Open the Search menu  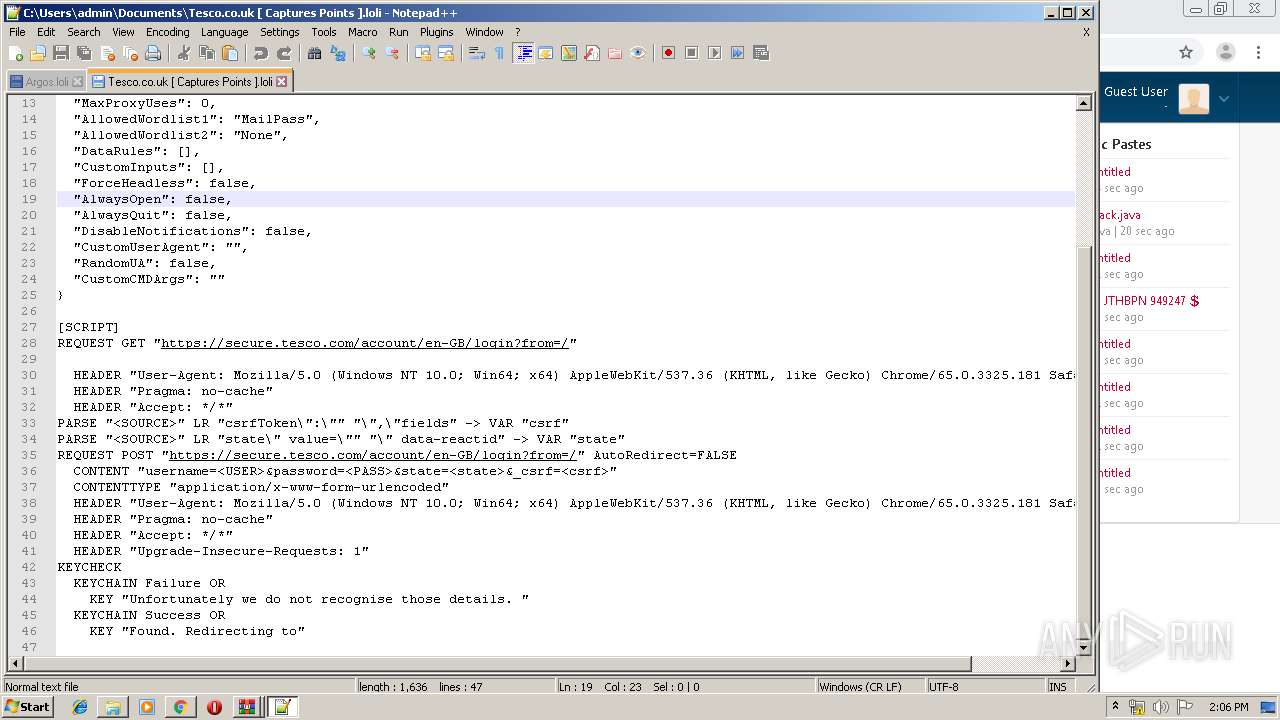click(83, 32)
